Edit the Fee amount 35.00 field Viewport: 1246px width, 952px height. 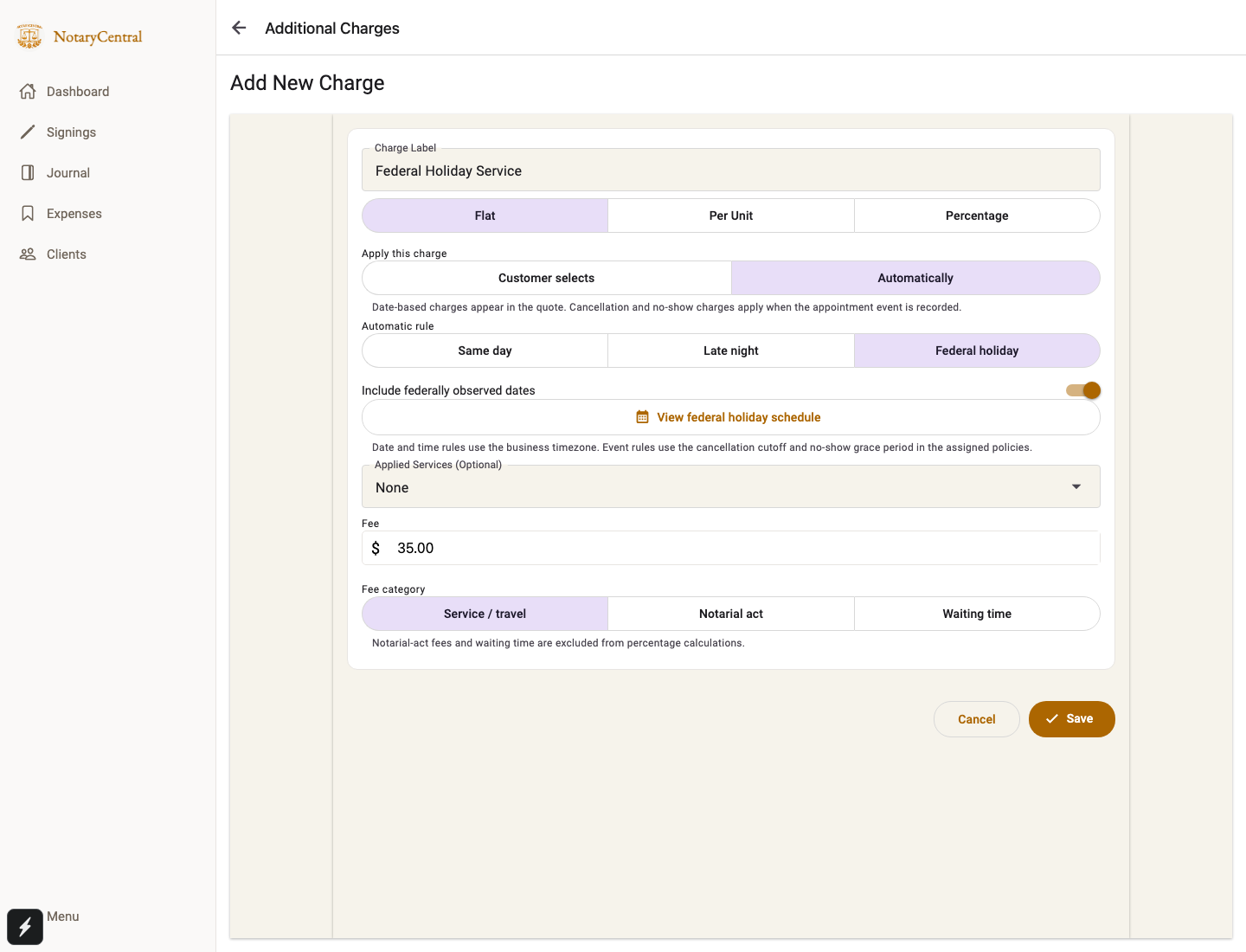731,548
